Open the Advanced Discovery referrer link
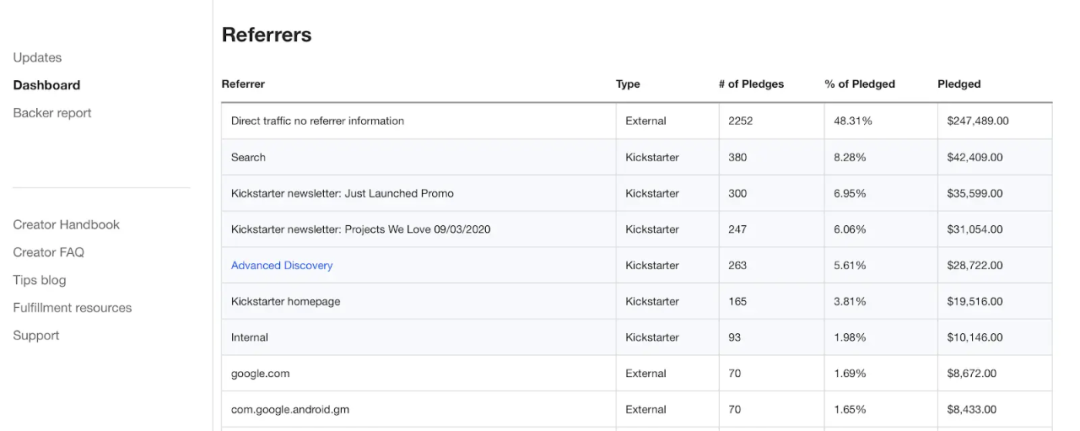1080x431 pixels. 281,266
